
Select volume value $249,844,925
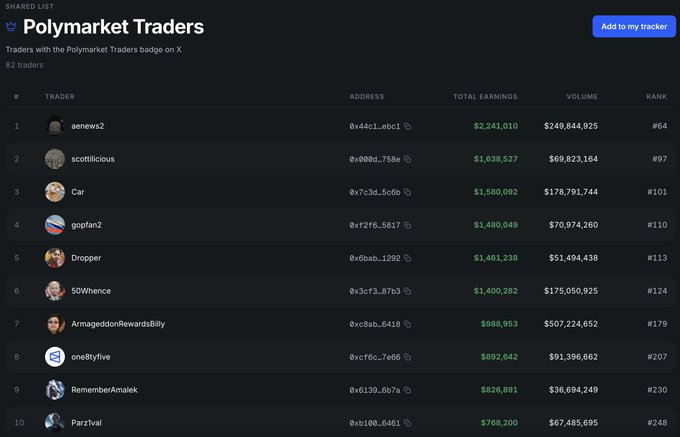571,126
